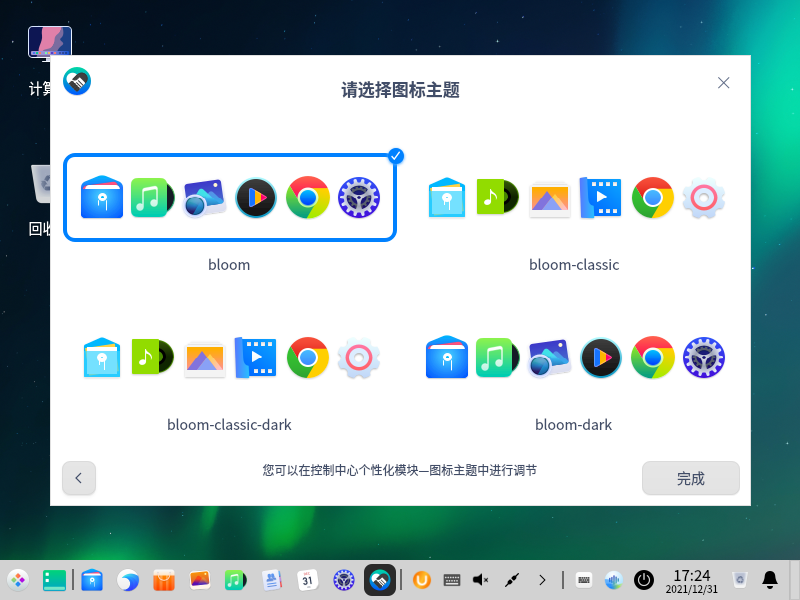
Task: Go back with the left arrow button
Action: [79, 478]
